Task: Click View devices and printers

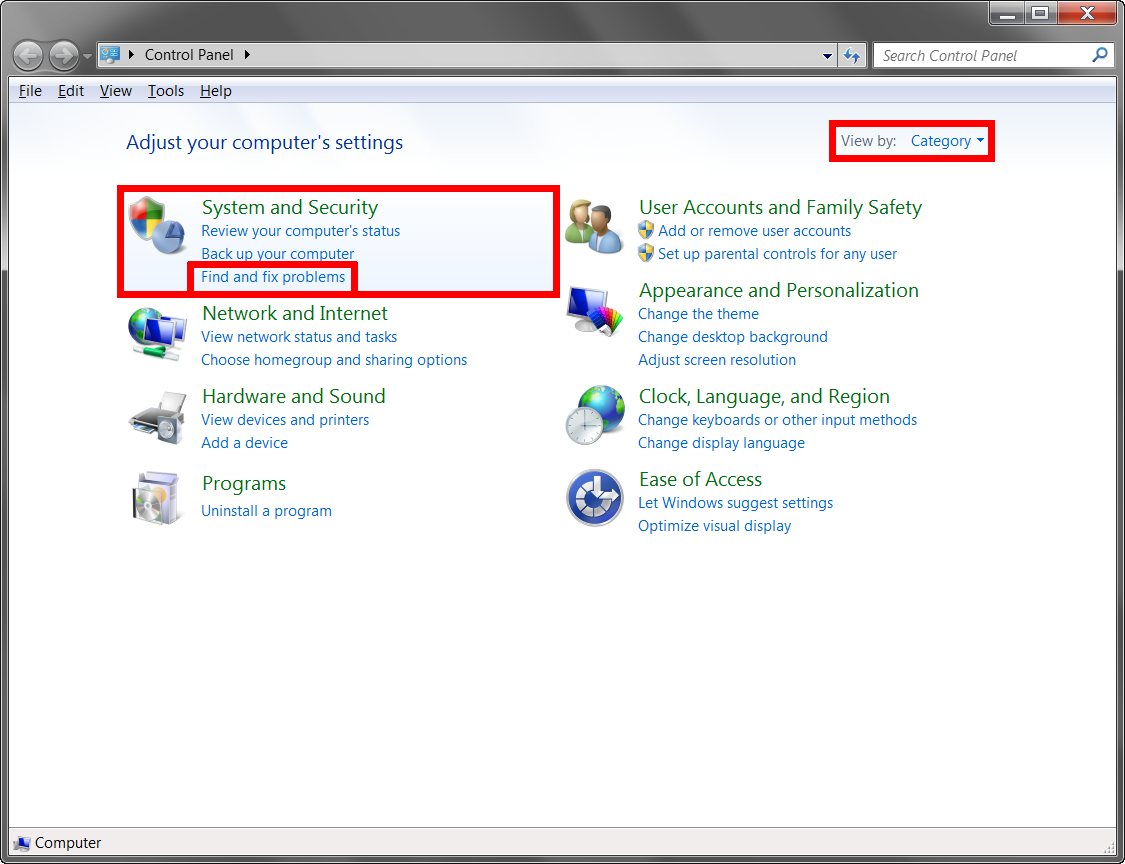Action: coord(285,420)
